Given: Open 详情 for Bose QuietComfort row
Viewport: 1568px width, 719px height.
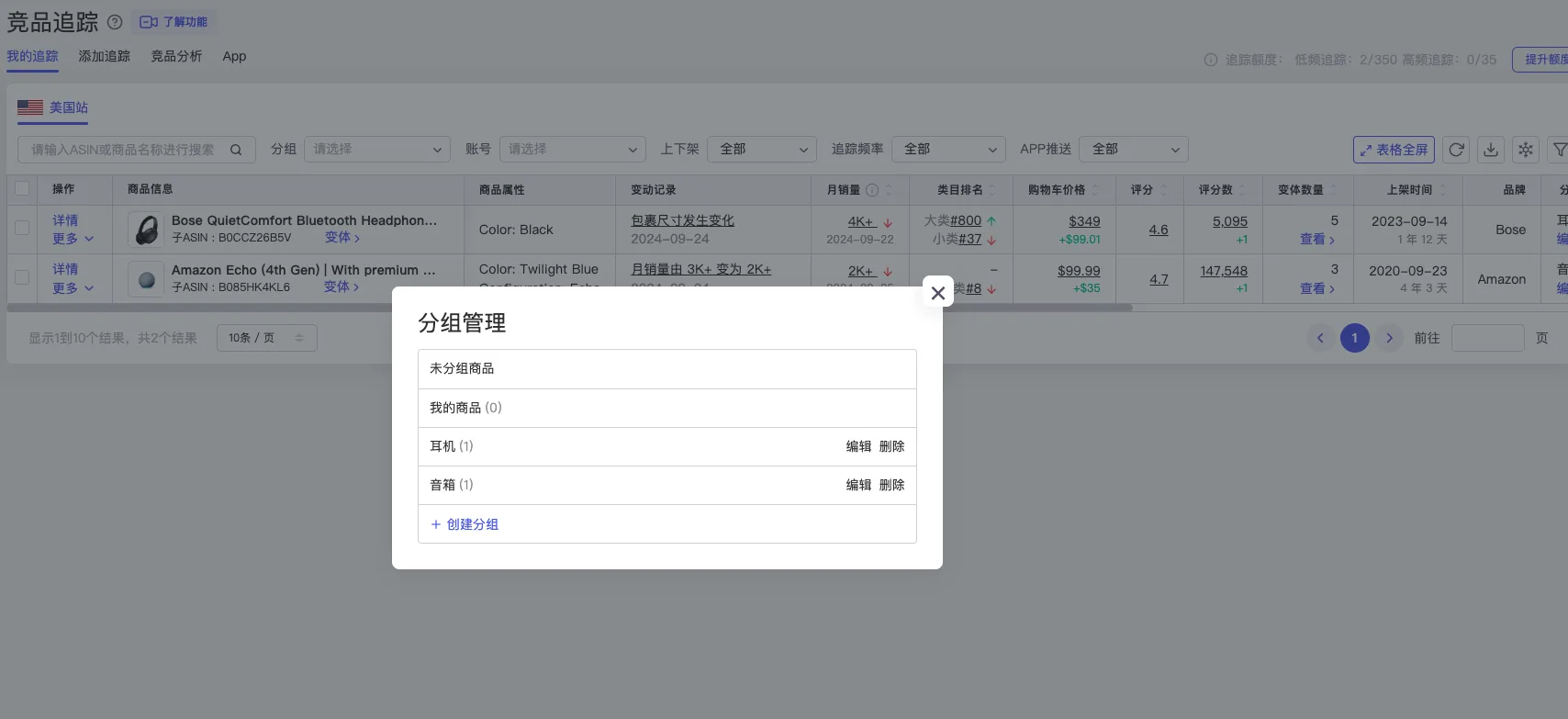Looking at the screenshot, I should coord(65,220).
